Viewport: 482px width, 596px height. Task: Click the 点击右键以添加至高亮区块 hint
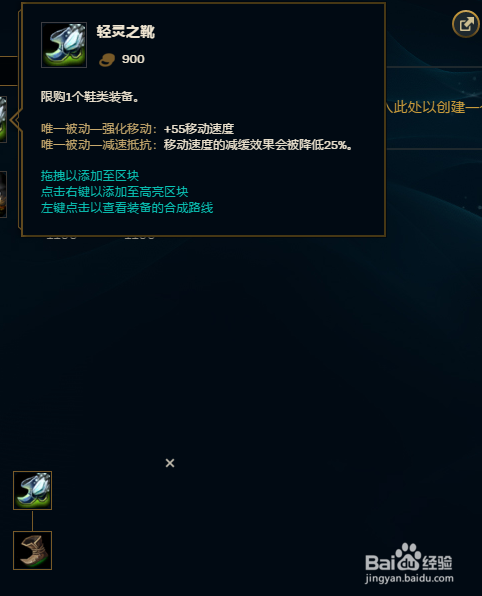(114, 192)
